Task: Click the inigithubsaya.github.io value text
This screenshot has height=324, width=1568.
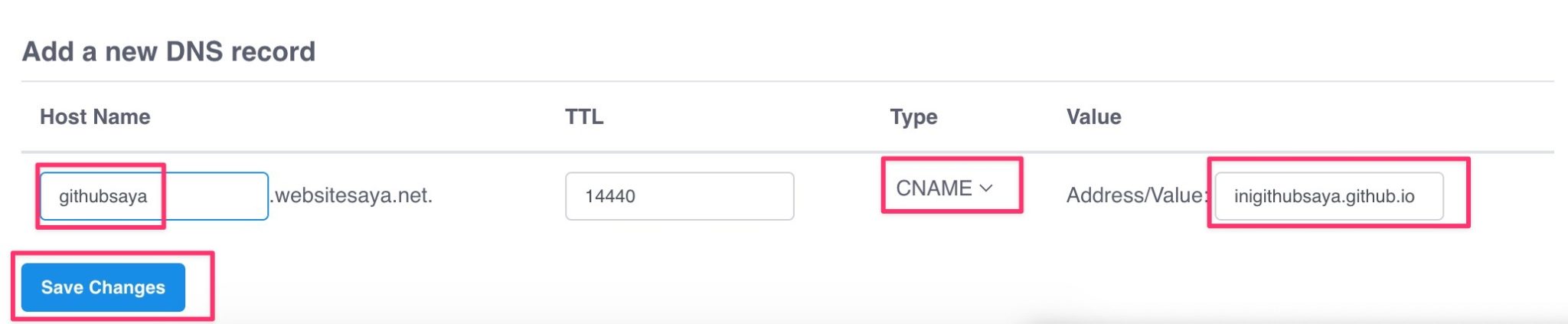Action: click(1324, 196)
